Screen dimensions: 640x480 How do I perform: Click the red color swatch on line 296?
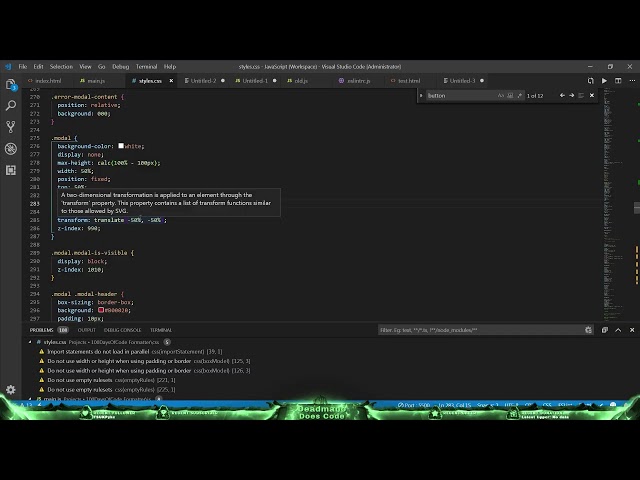(101, 310)
